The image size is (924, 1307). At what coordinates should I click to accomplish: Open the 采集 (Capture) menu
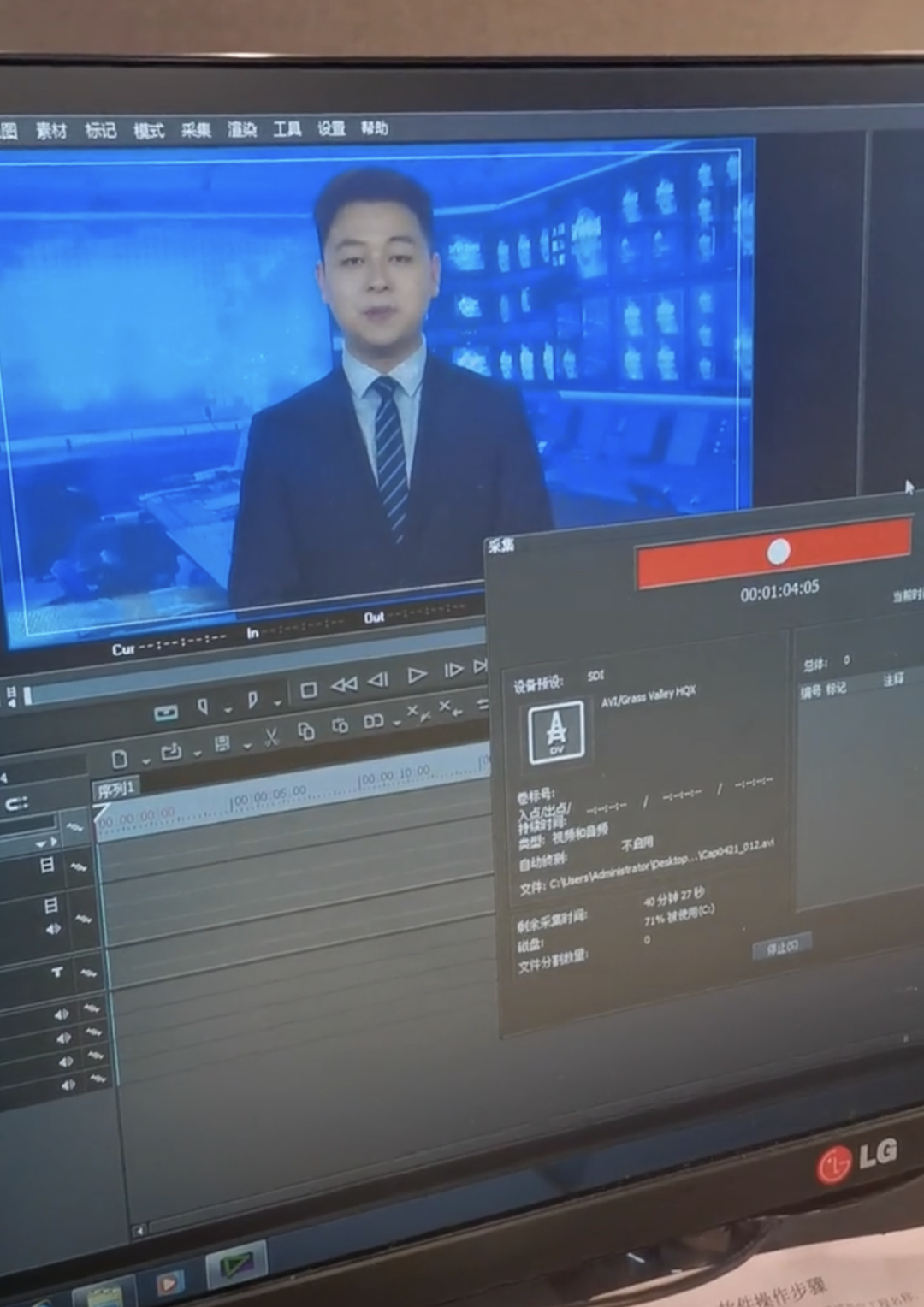[196, 130]
